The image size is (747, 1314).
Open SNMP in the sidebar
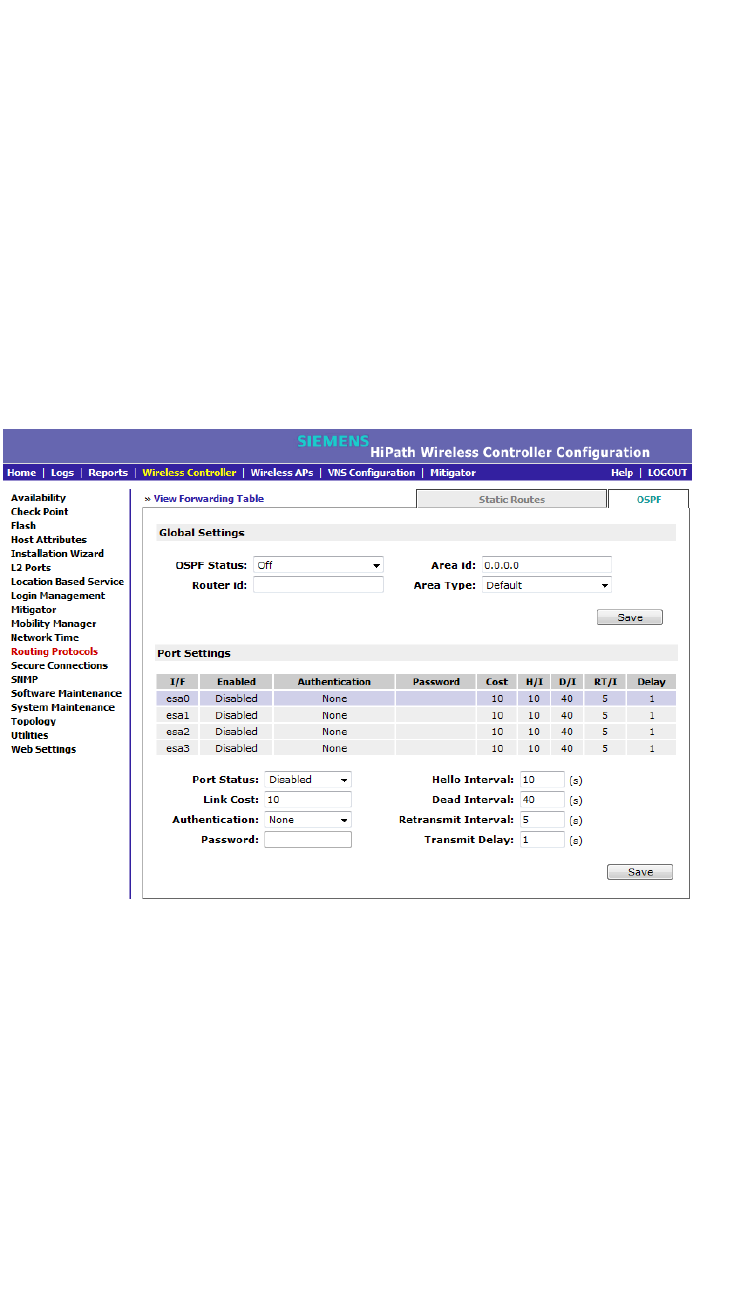(x=24, y=679)
